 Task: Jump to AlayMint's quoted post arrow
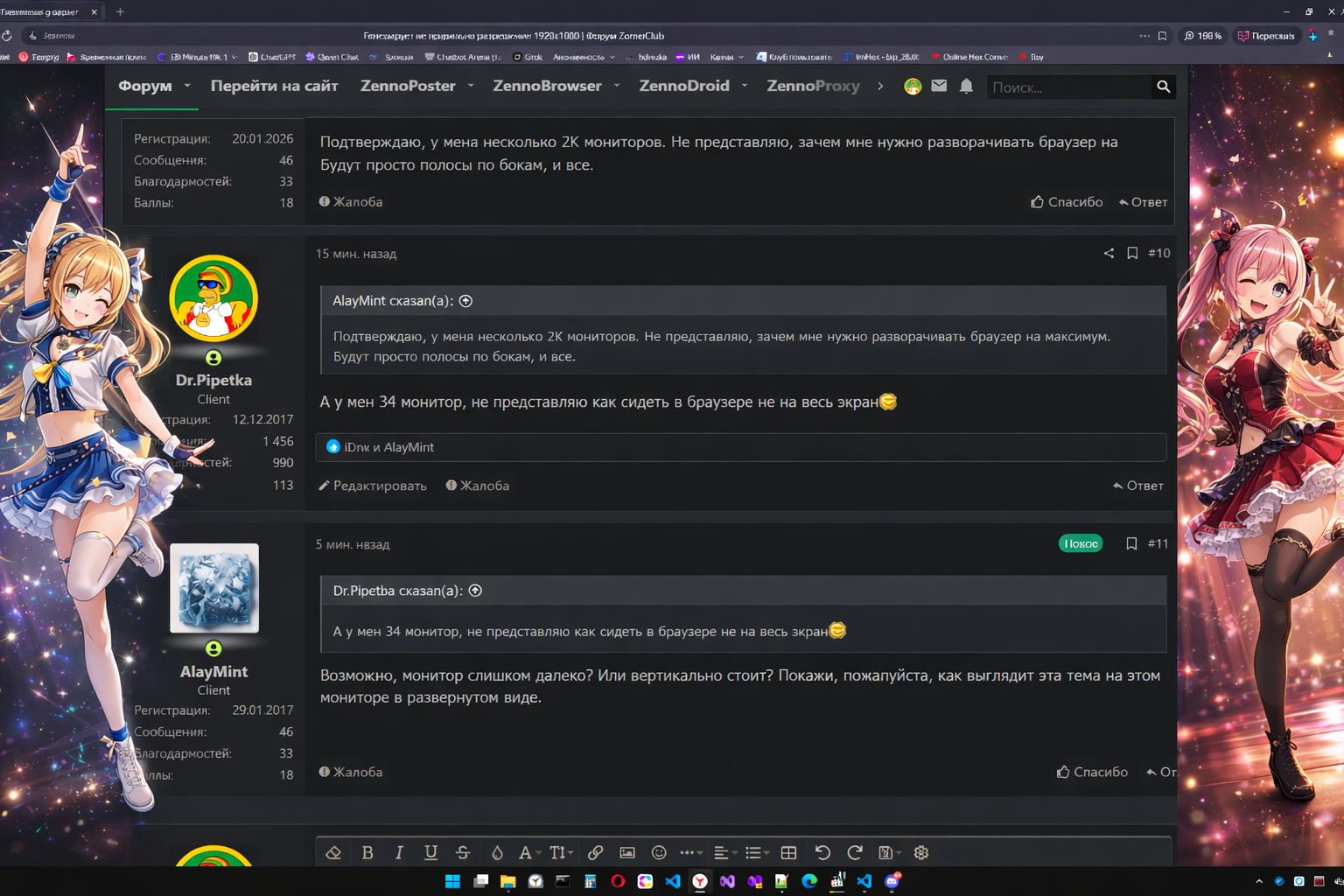click(466, 301)
